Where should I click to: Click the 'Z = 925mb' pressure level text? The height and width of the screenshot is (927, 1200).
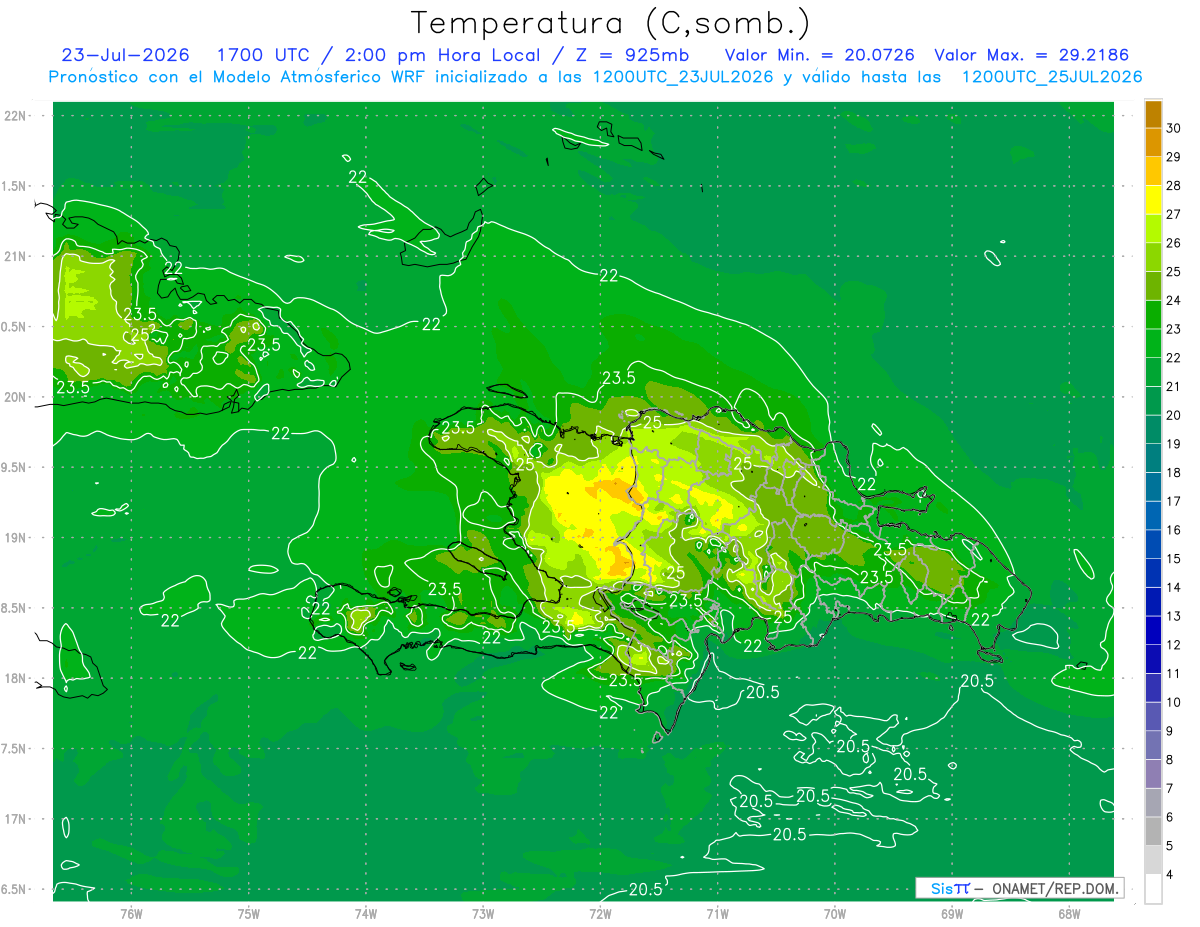pyautogui.click(x=627, y=55)
